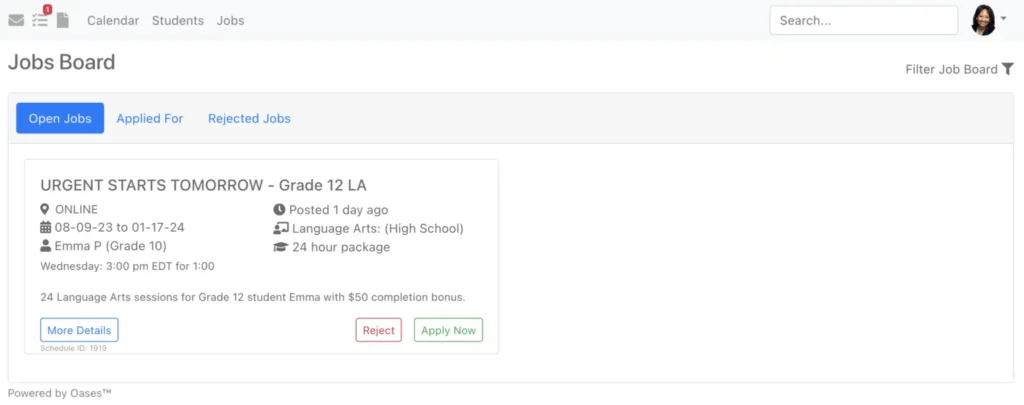Click the location pin icon beside ONLINE
The width and height of the screenshot is (1024, 405).
click(45, 209)
